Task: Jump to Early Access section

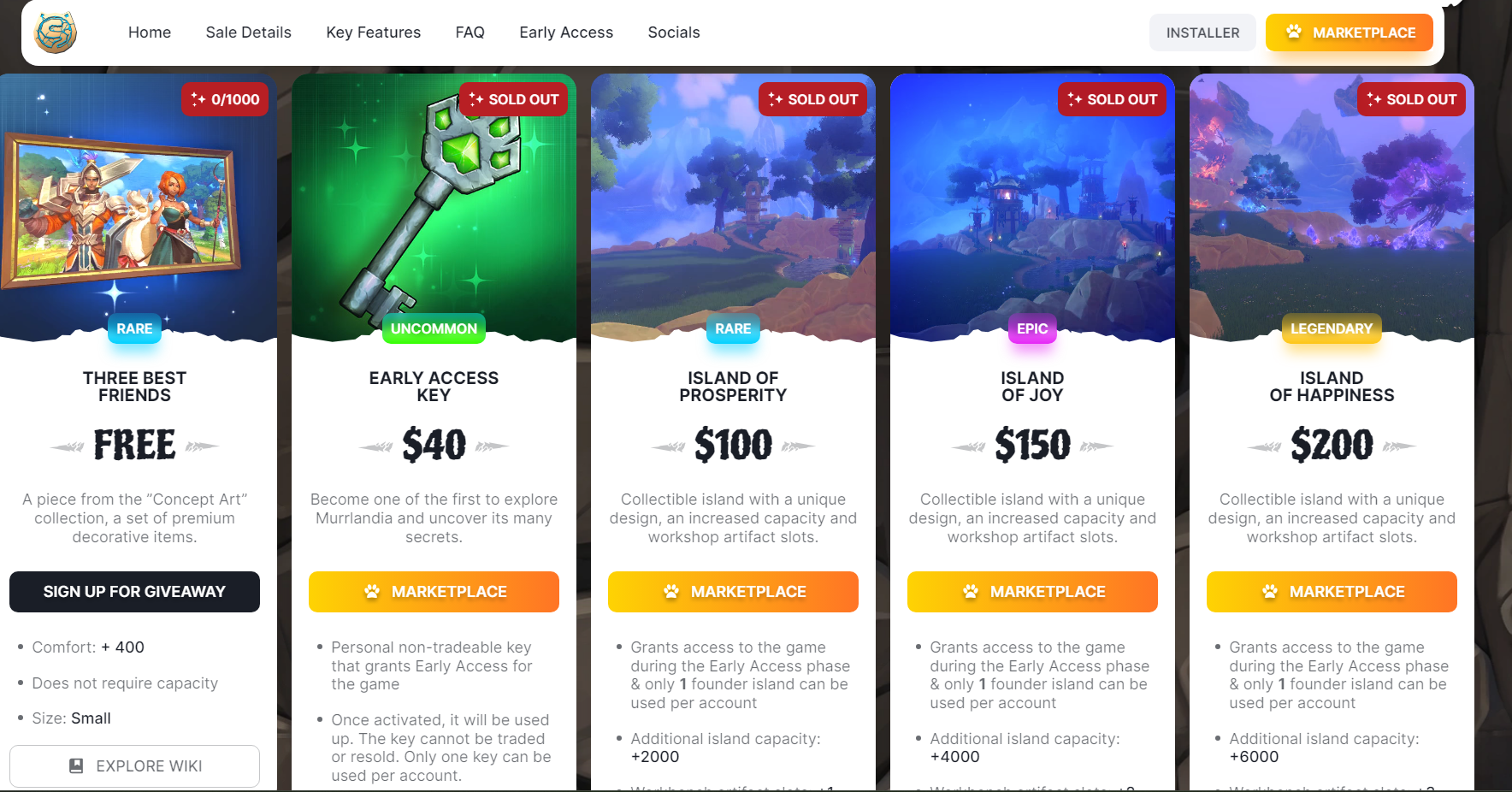Action: pyautogui.click(x=566, y=33)
